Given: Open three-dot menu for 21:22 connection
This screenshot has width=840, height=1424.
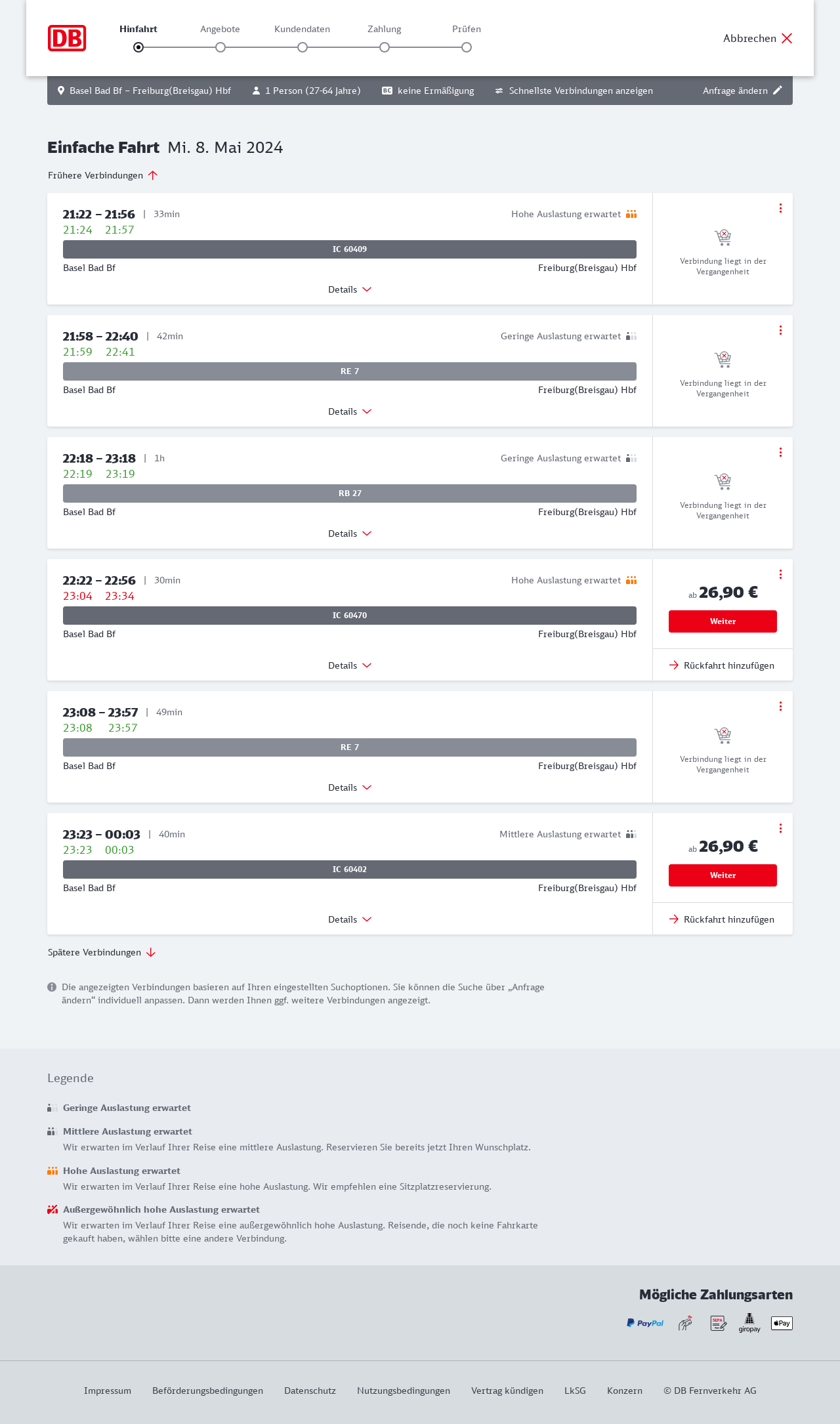Looking at the screenshot, I should coord(780,208).
